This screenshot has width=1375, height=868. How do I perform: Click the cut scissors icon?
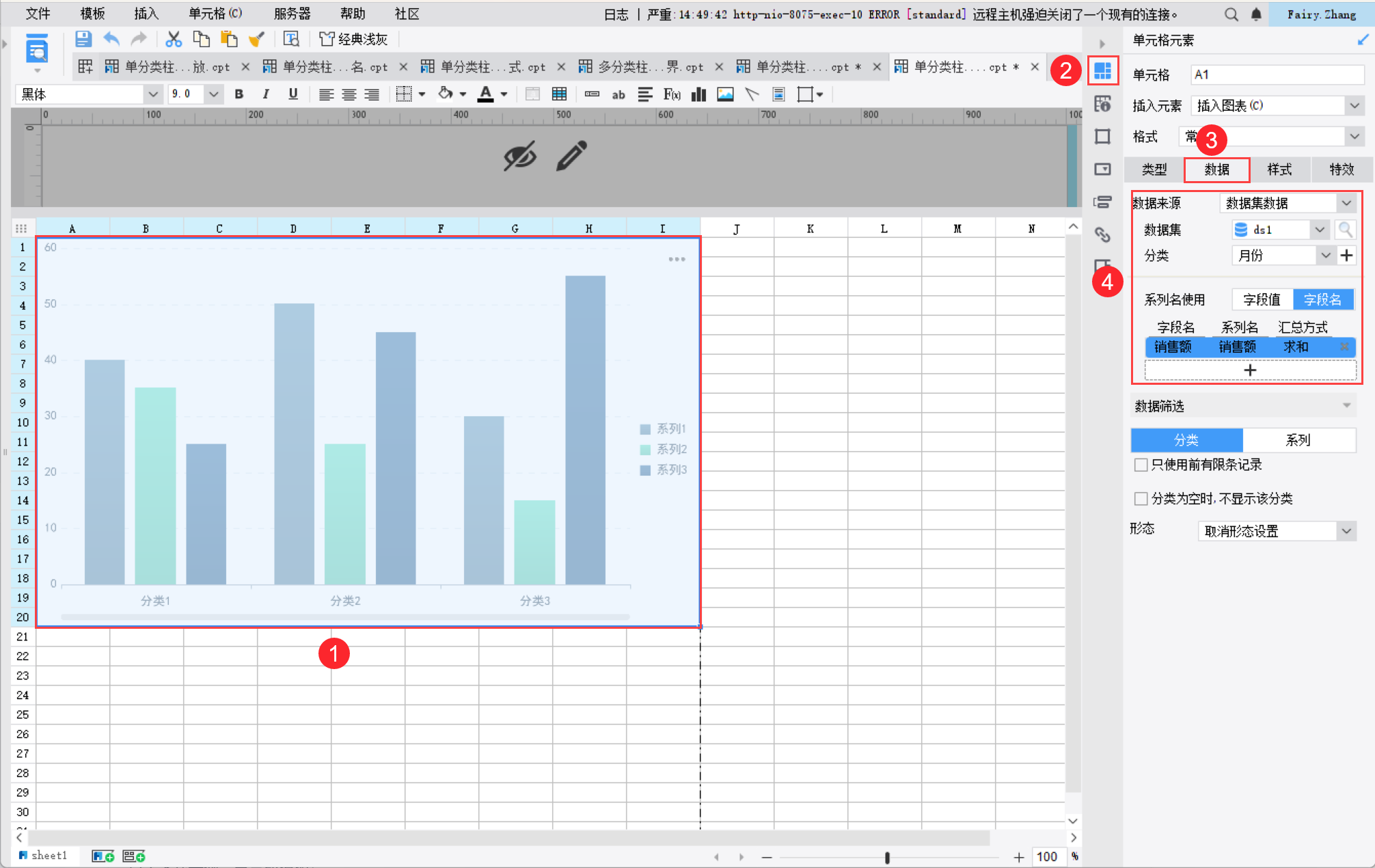[x=174, y=39]
